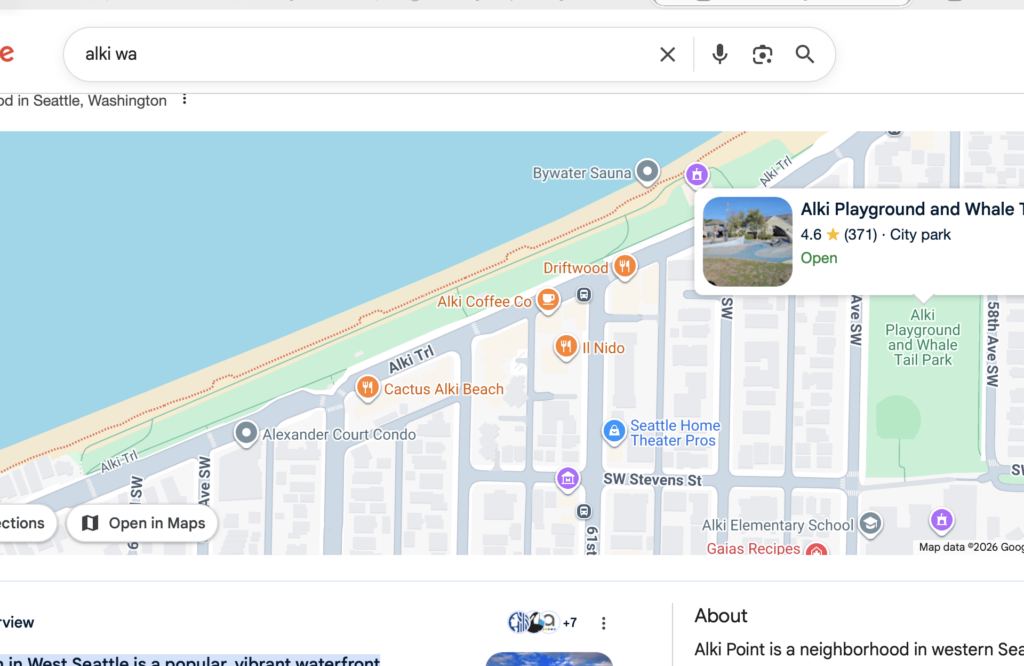1024x666 pixels.
Task: Clear the search box text
Action: 667,55
